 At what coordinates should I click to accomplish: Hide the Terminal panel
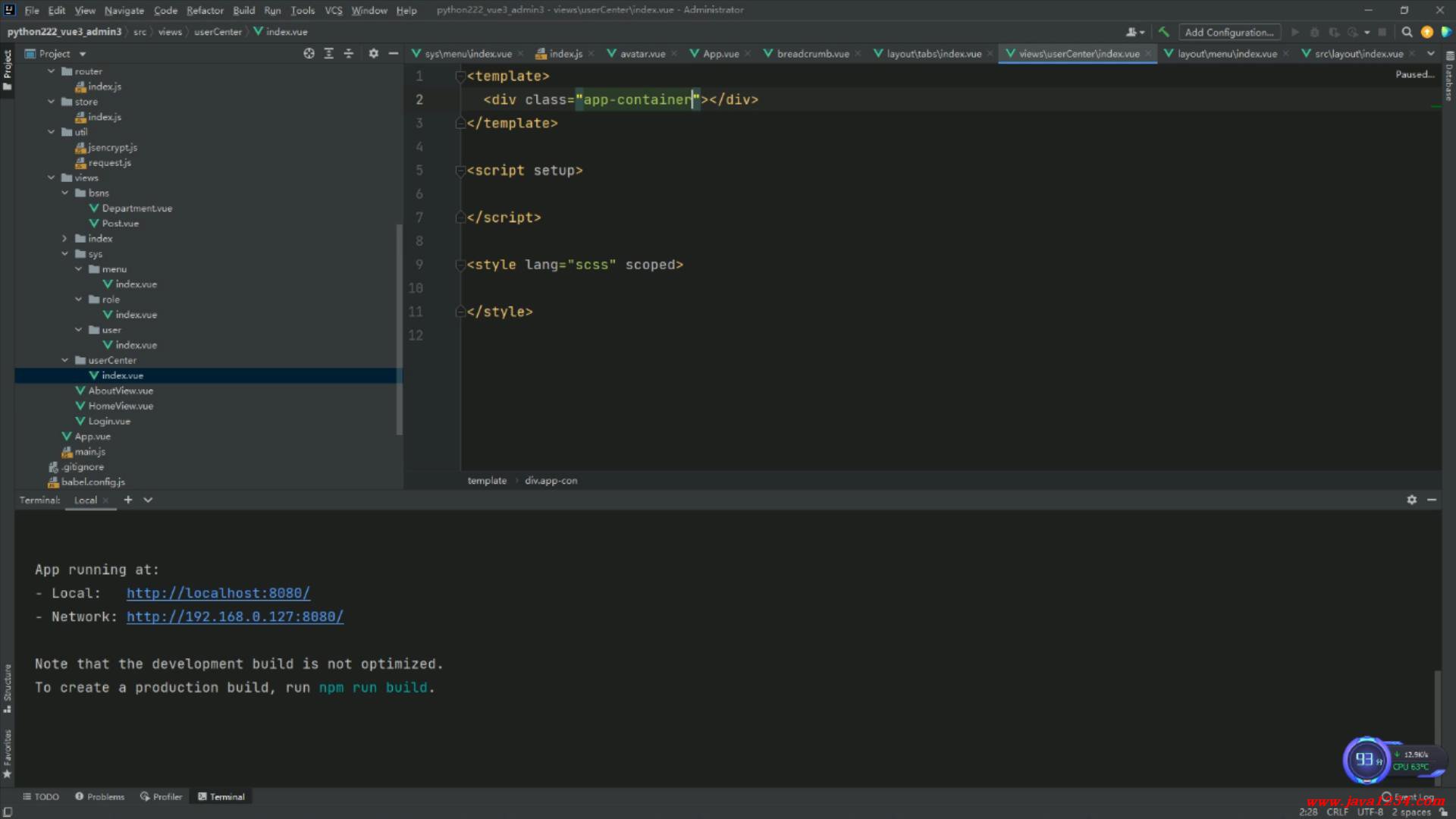pyautogui.click(x=1432, y=500)
